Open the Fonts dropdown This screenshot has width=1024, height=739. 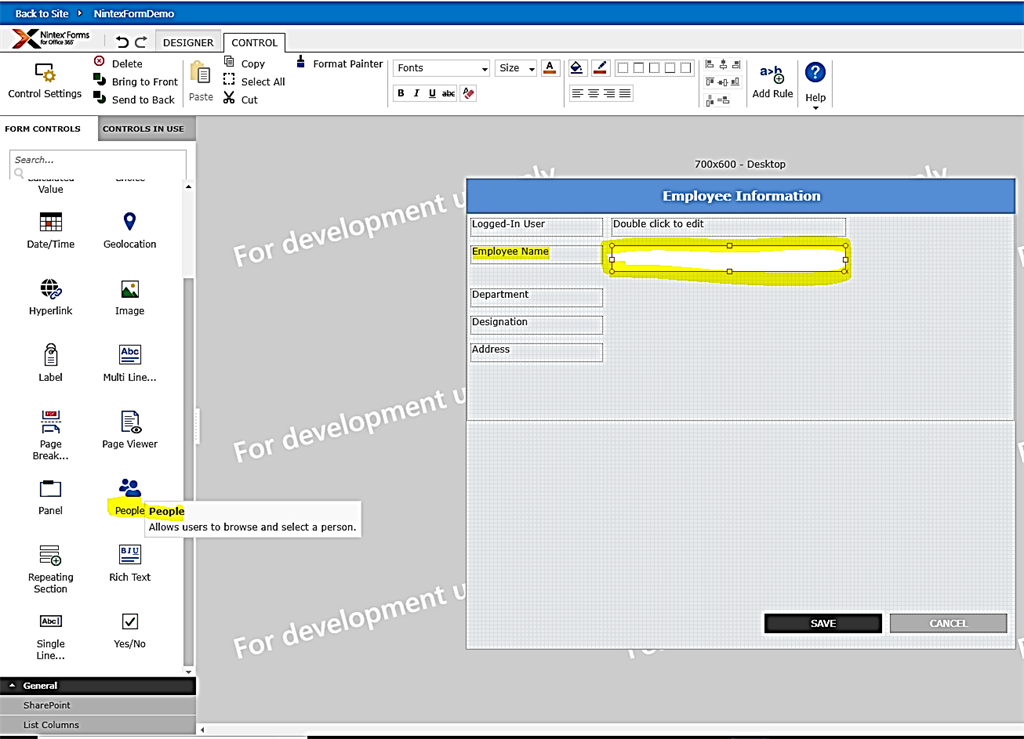point(441,67)
